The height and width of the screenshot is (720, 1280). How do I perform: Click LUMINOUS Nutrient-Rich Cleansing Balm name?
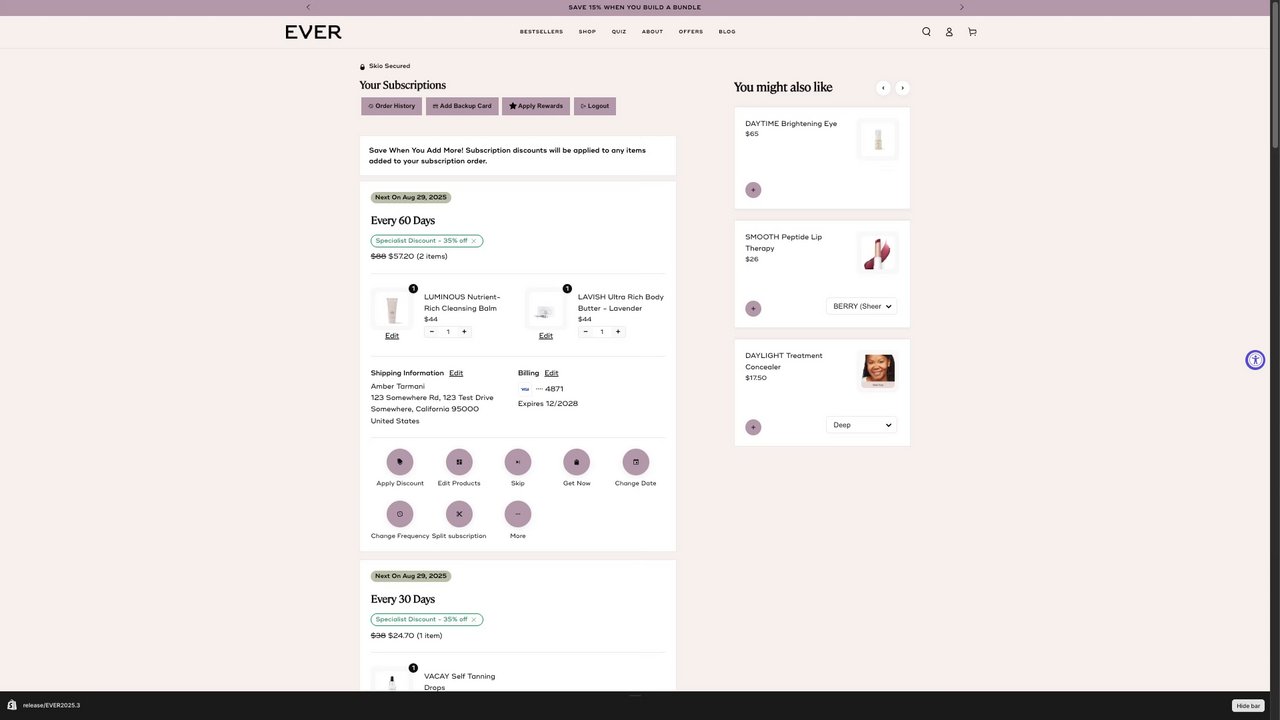point(462,303)
